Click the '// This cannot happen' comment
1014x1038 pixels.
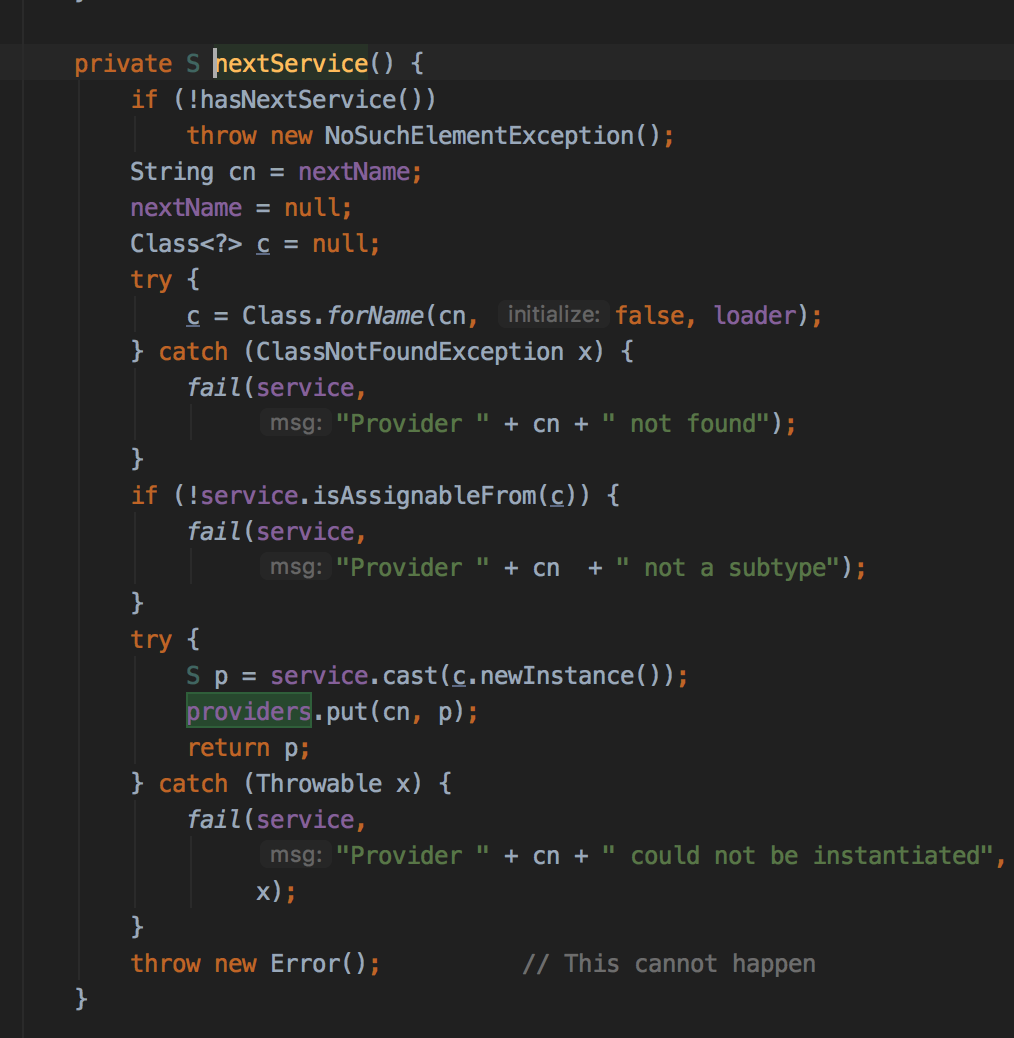[x=668, y=964]
